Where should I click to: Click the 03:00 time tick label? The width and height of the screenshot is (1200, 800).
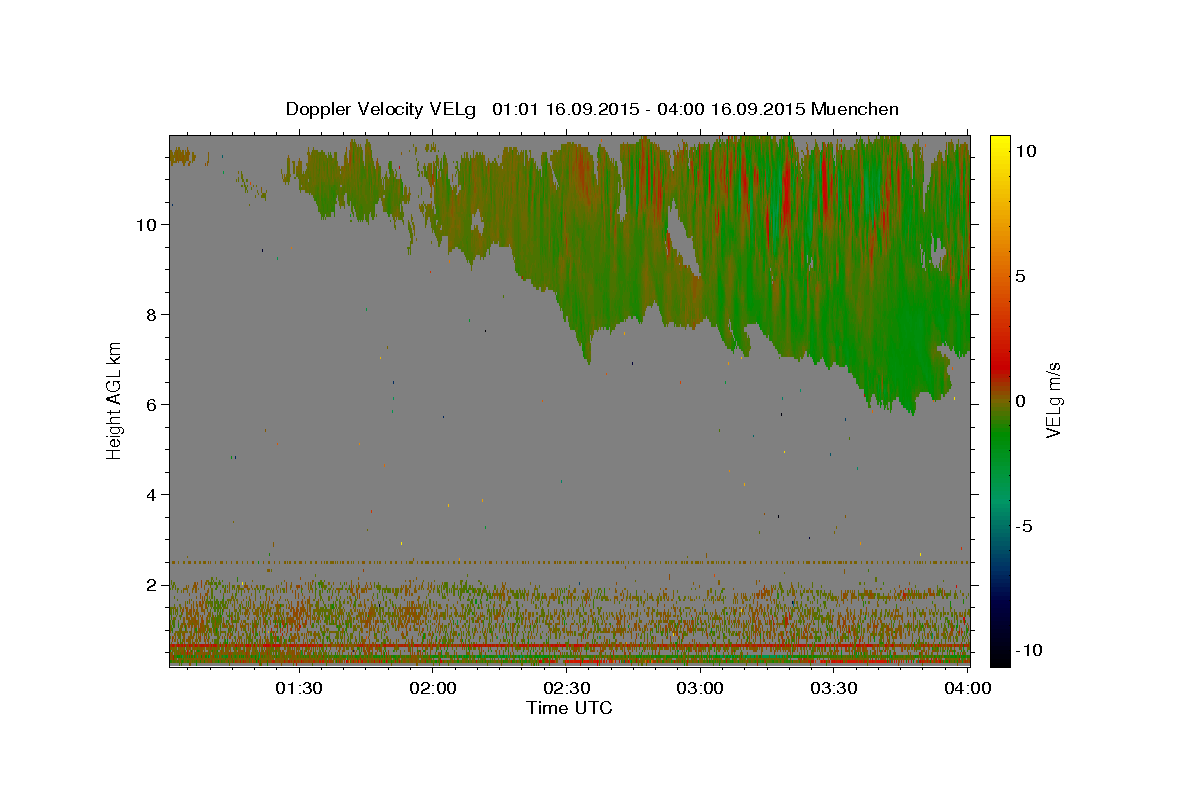click(x=700, y=688)
